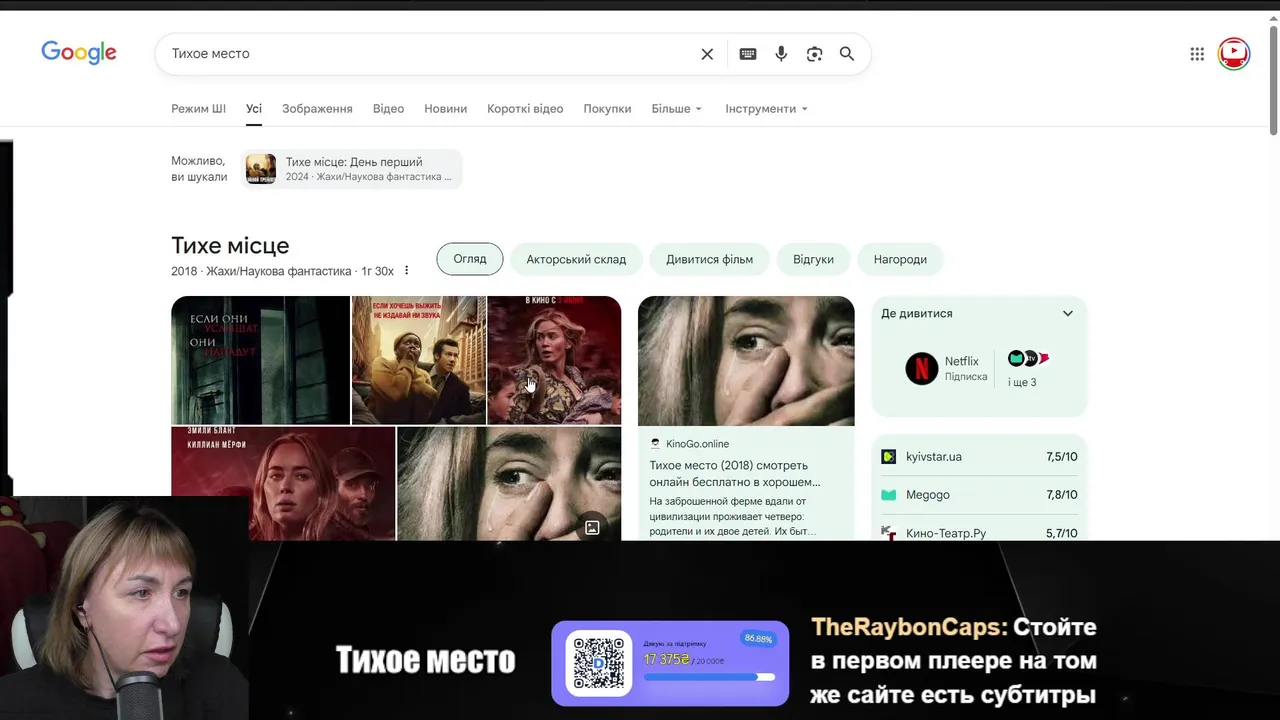
Task: Open the Google apps grid icon
Action: 1197,54
